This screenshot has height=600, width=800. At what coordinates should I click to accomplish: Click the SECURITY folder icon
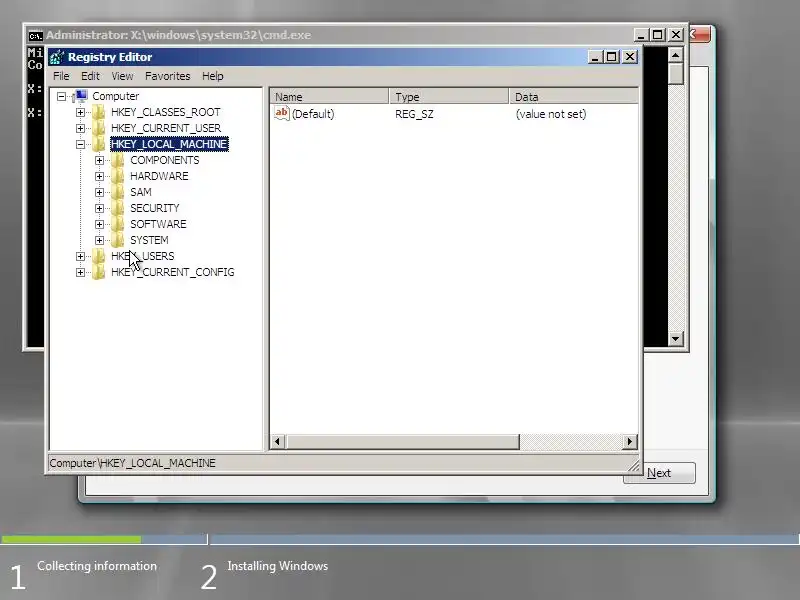click(117, 208)
